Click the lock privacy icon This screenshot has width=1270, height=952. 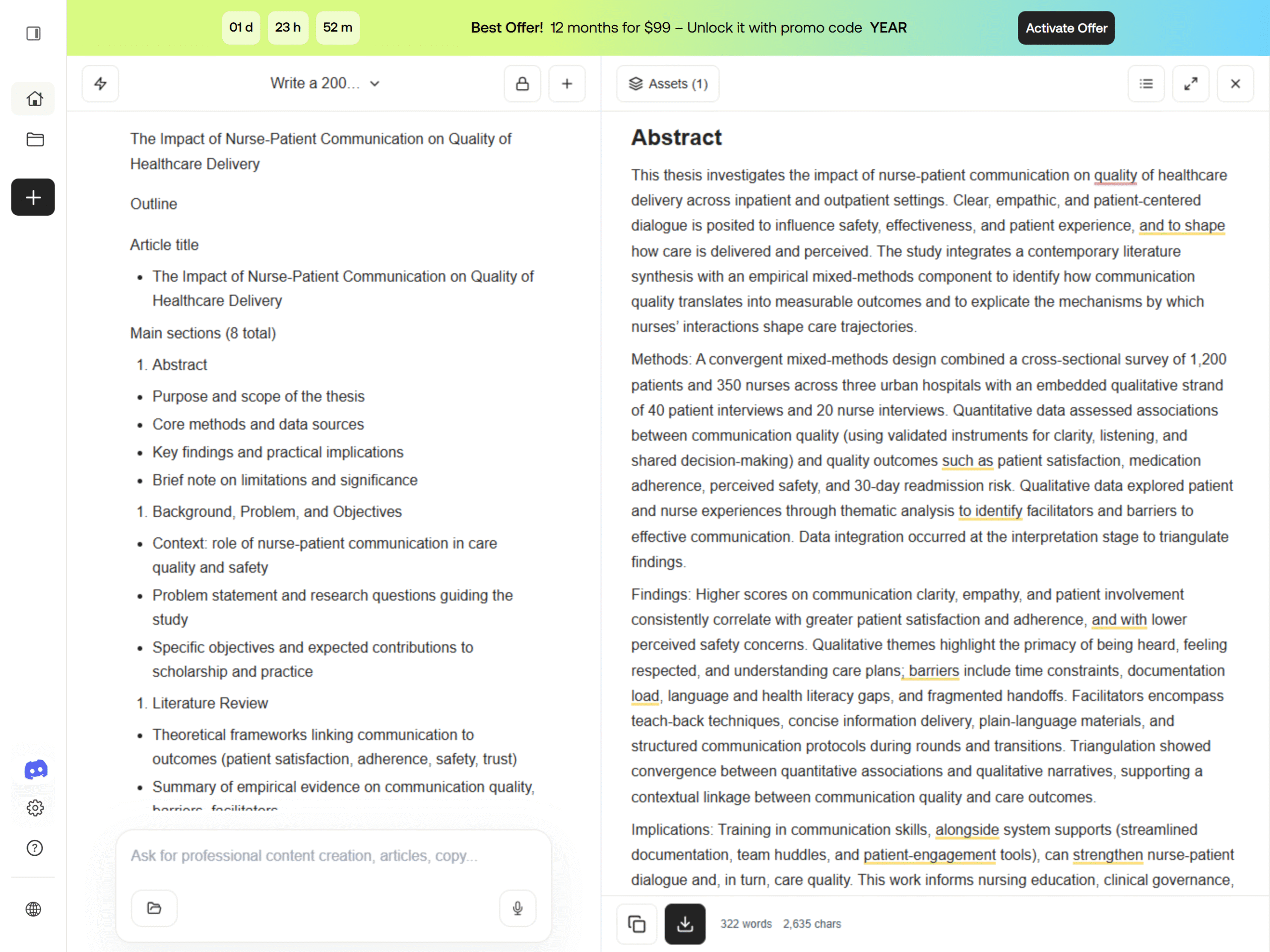pyautogui.click(x=522, y=84)
